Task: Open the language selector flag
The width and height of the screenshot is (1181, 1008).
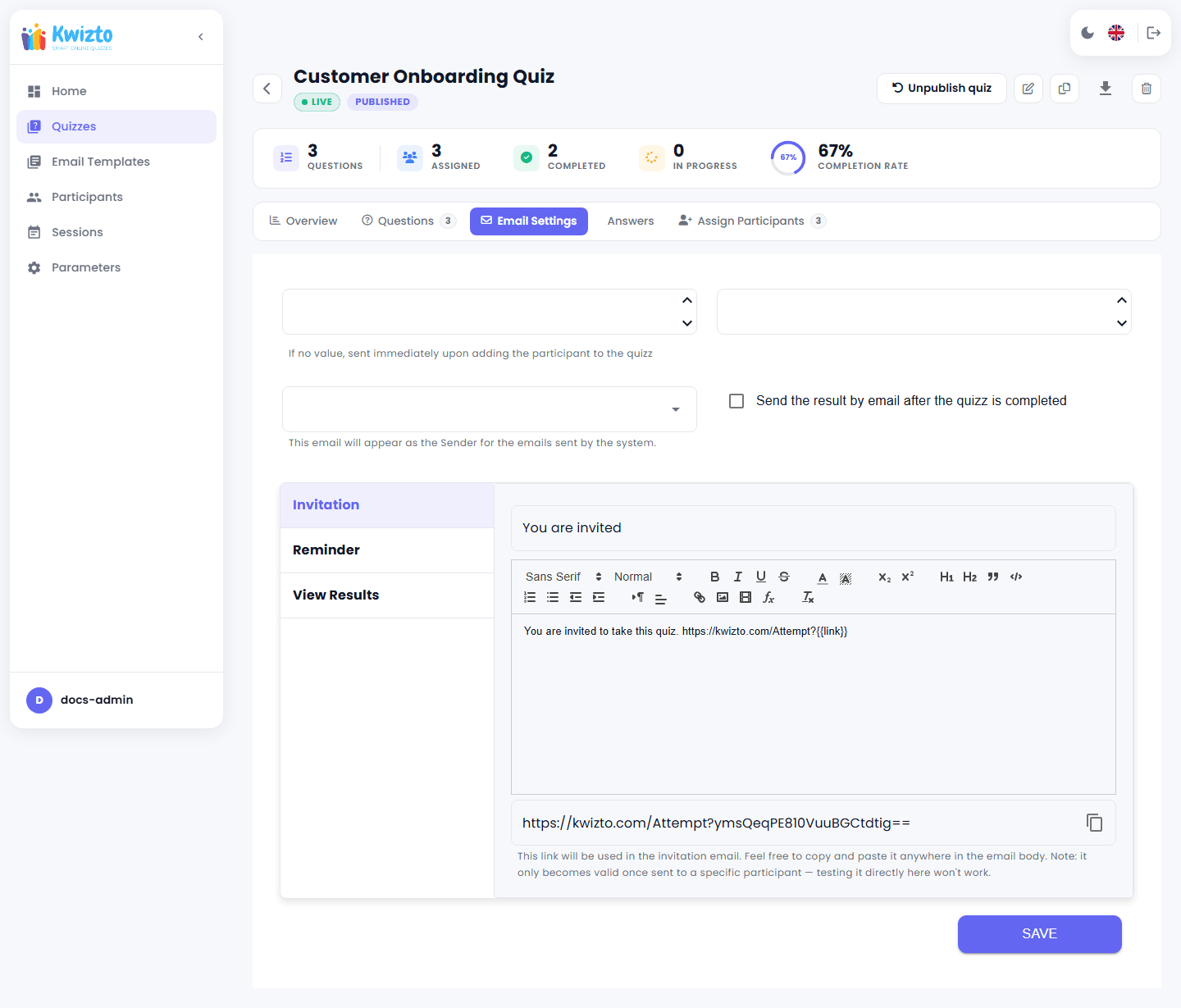Action: [1116, 33]
